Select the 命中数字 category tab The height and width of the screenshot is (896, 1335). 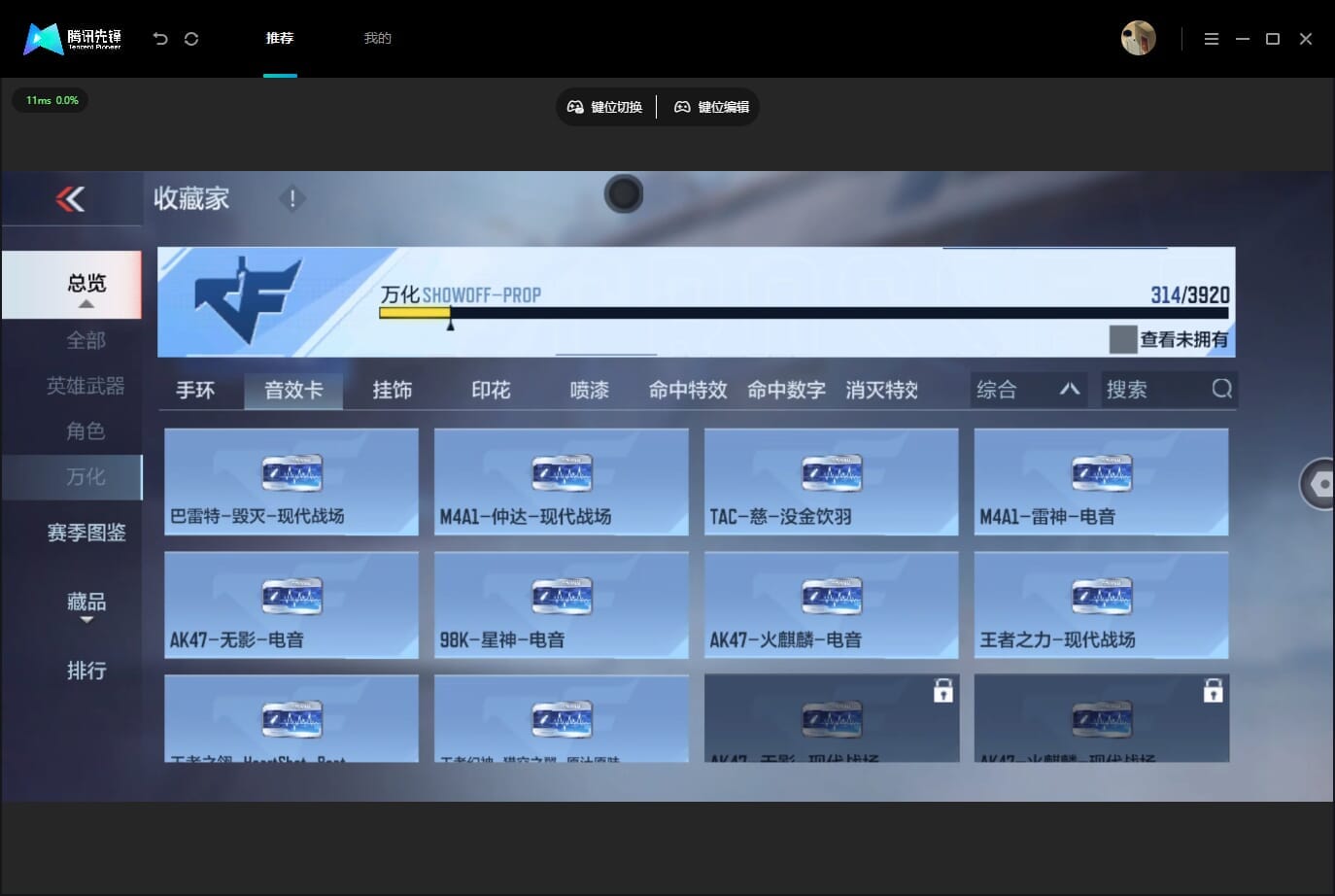(786, 390)
